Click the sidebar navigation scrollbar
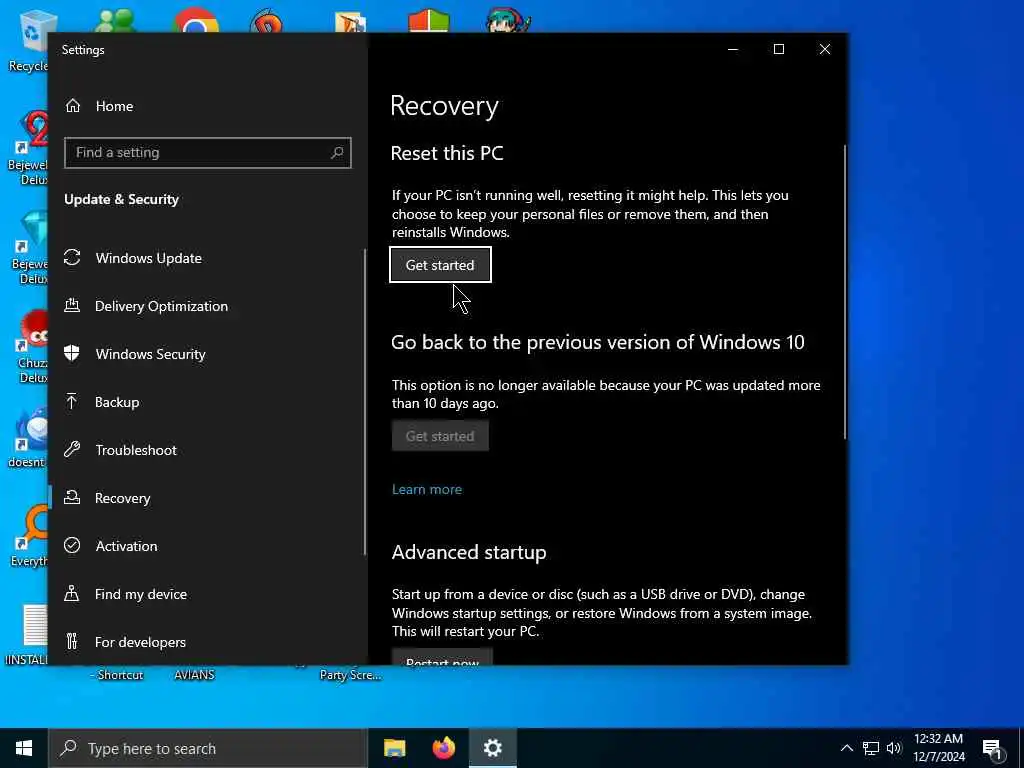 pos(364,402)
